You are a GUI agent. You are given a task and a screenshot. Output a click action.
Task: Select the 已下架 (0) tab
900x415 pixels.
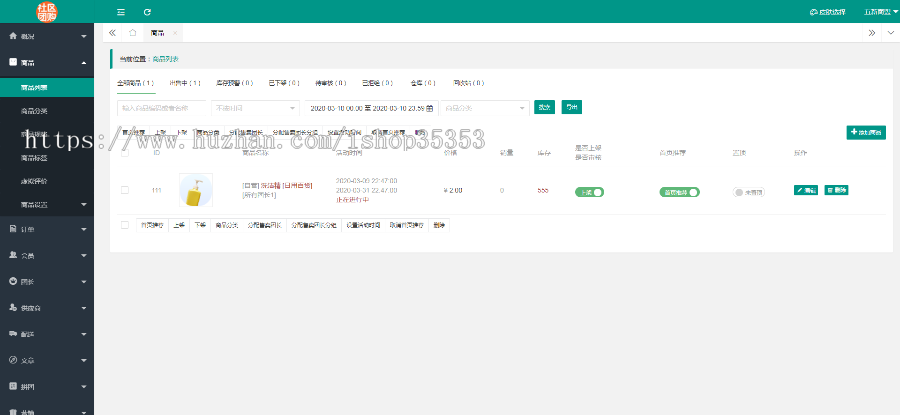tap(284, 83)
